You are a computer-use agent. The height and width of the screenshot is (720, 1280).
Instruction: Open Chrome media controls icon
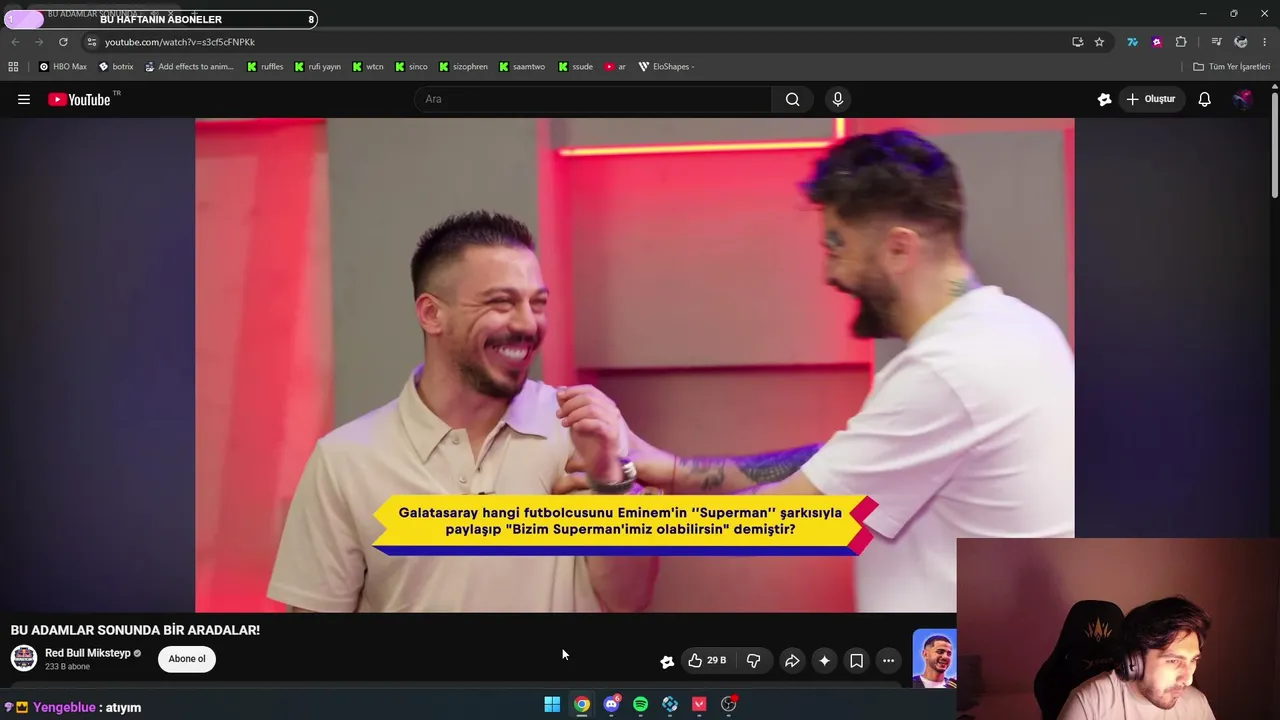click(1216, 42)
